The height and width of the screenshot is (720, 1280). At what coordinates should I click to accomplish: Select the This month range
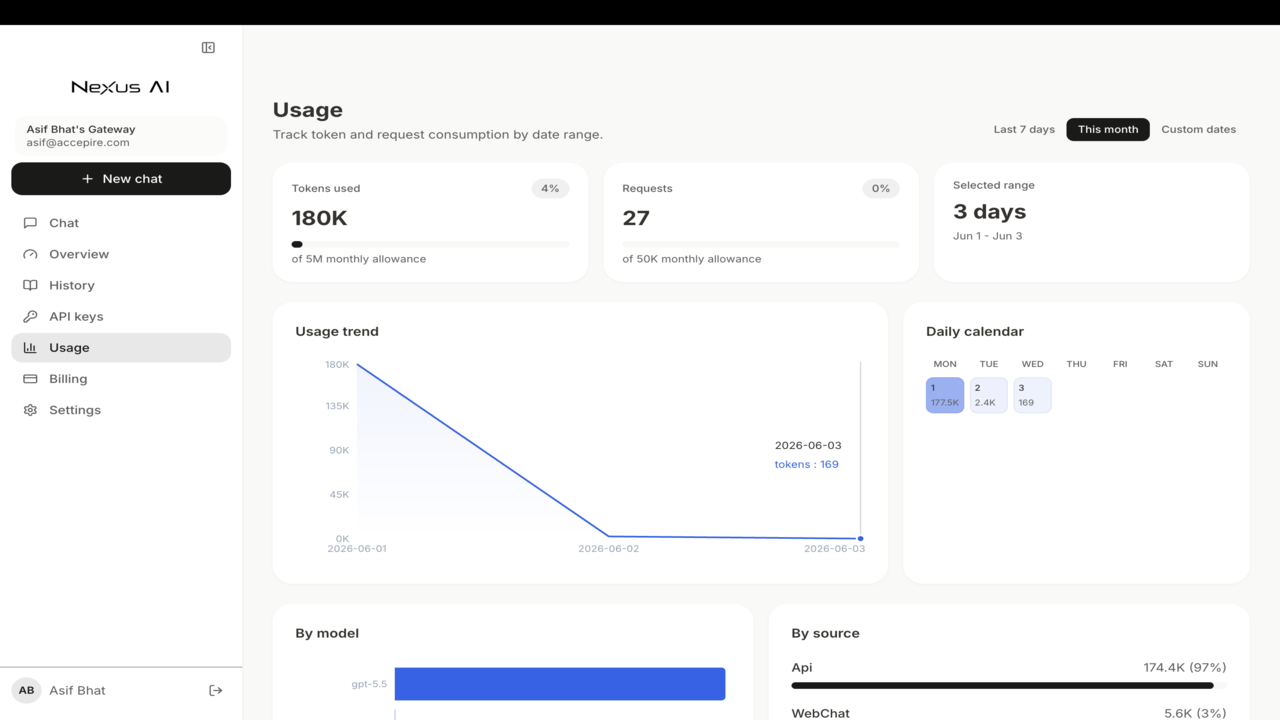tap(1108, 129)
